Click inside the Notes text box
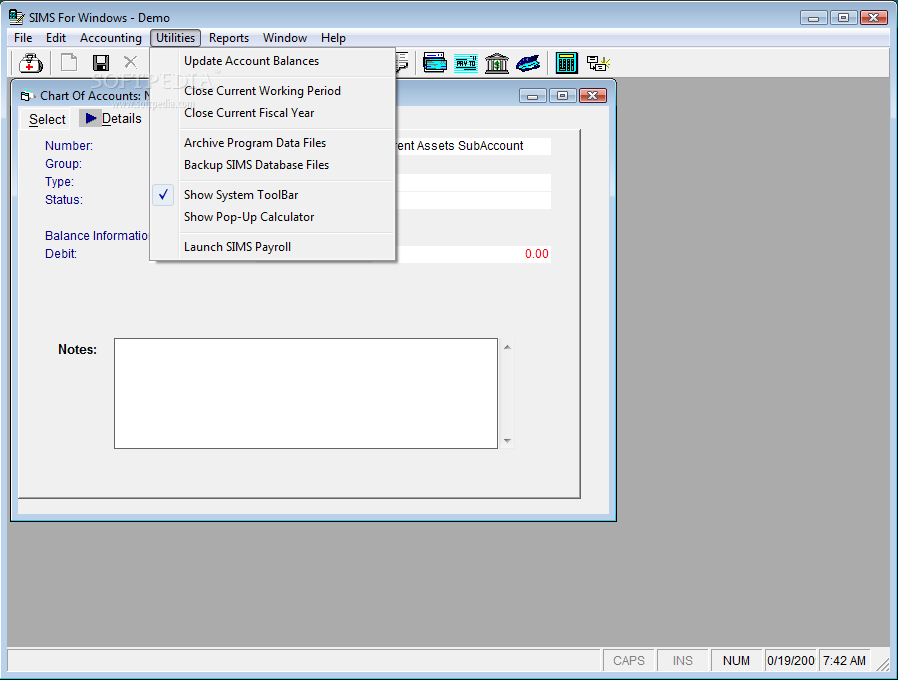 [x=306, y=393]
